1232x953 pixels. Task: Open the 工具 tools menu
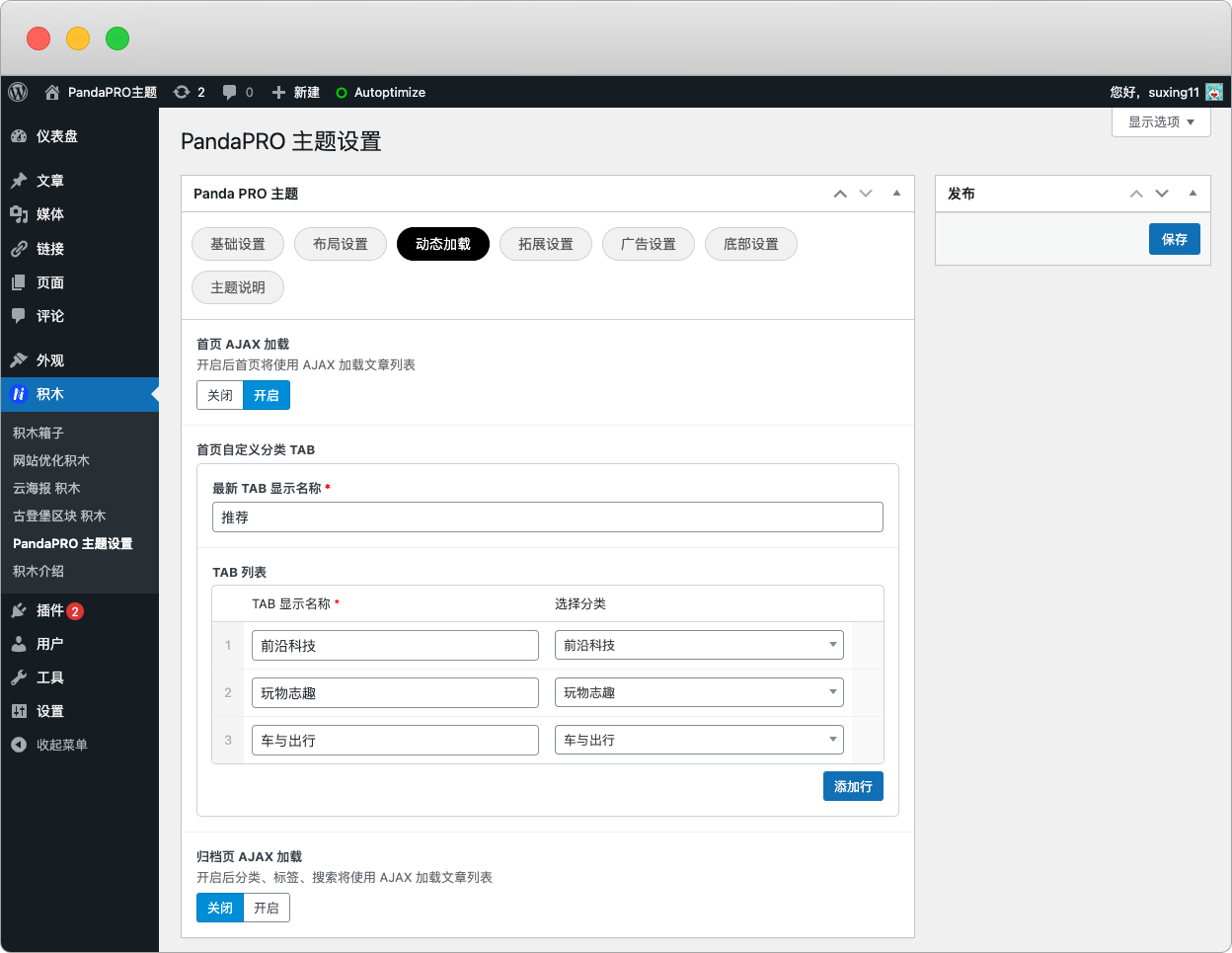pyautogui.click(x=79, y=677)
